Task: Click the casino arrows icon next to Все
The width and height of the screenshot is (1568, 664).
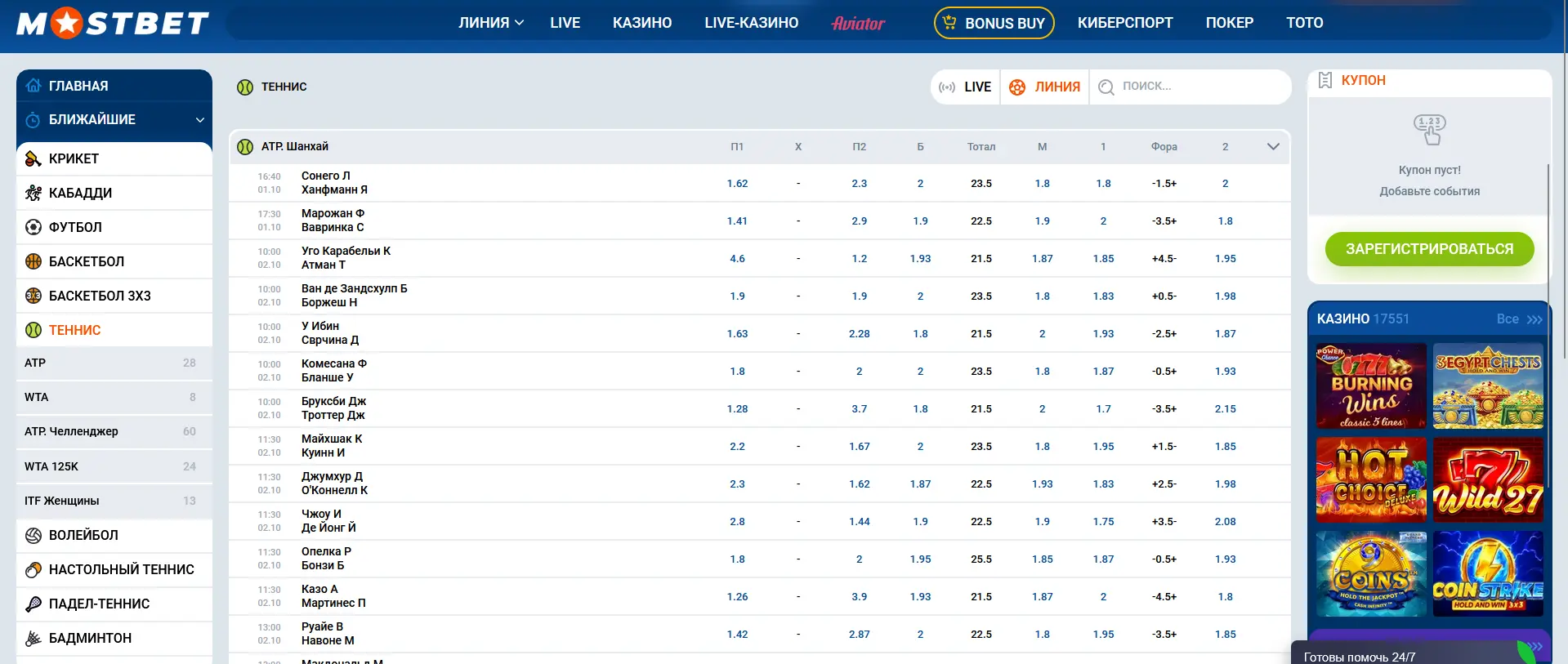Action: [x=1534, y=319]
